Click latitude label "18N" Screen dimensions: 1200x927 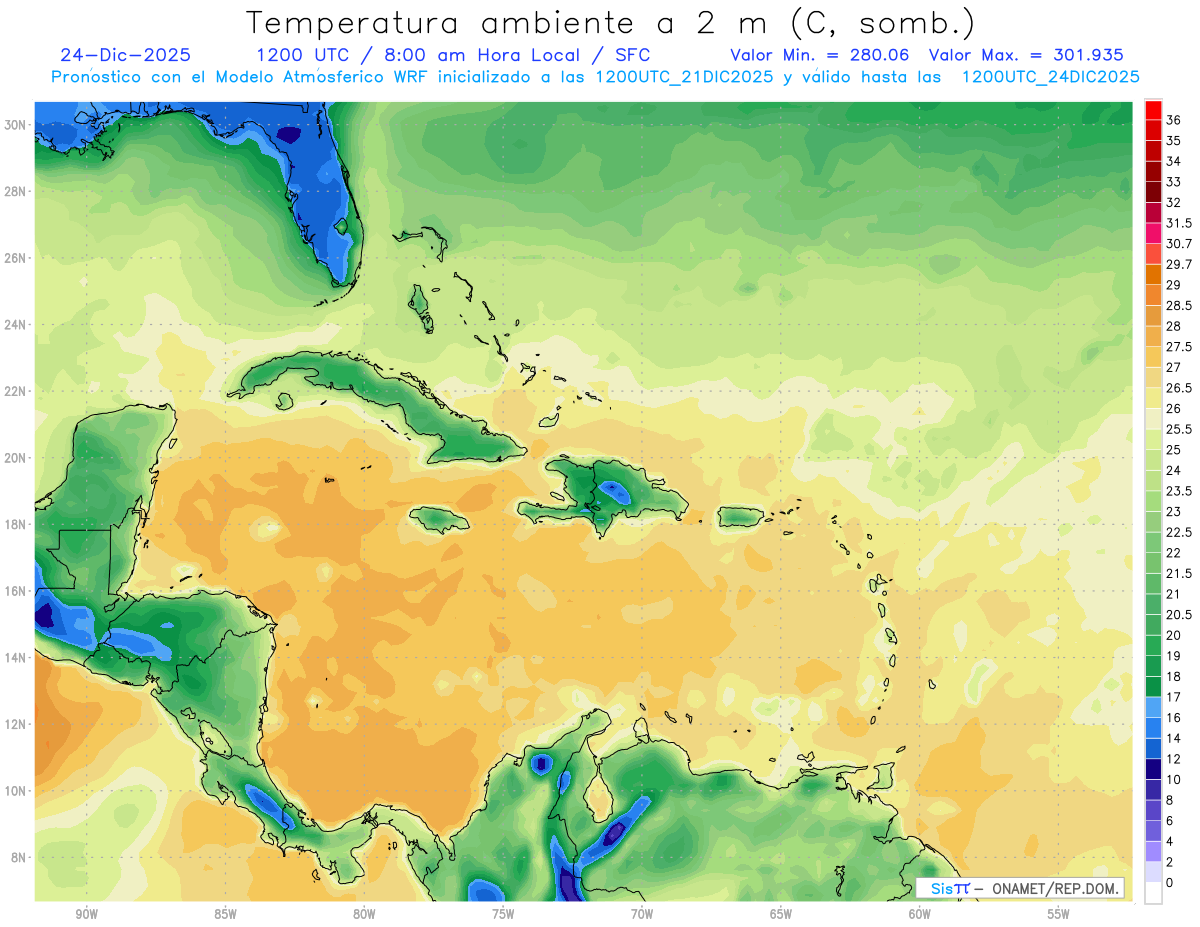pos(15,524)
